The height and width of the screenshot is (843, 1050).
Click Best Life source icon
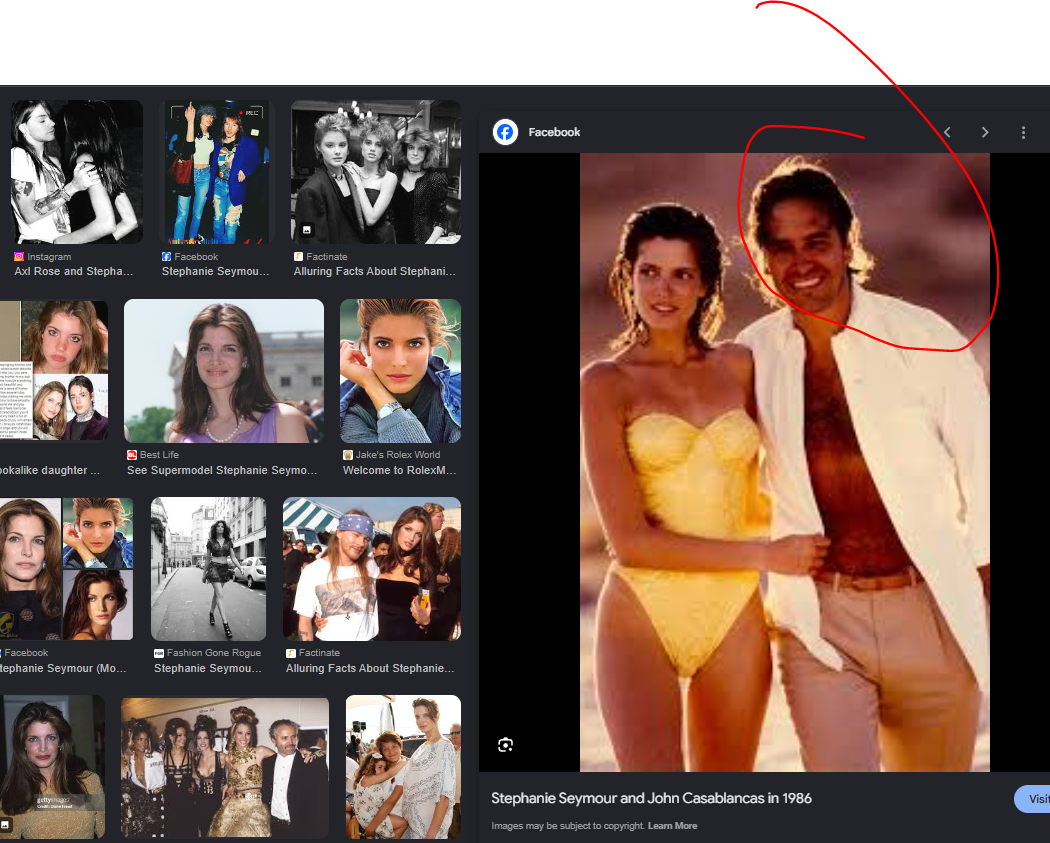[x=132, y=455]
